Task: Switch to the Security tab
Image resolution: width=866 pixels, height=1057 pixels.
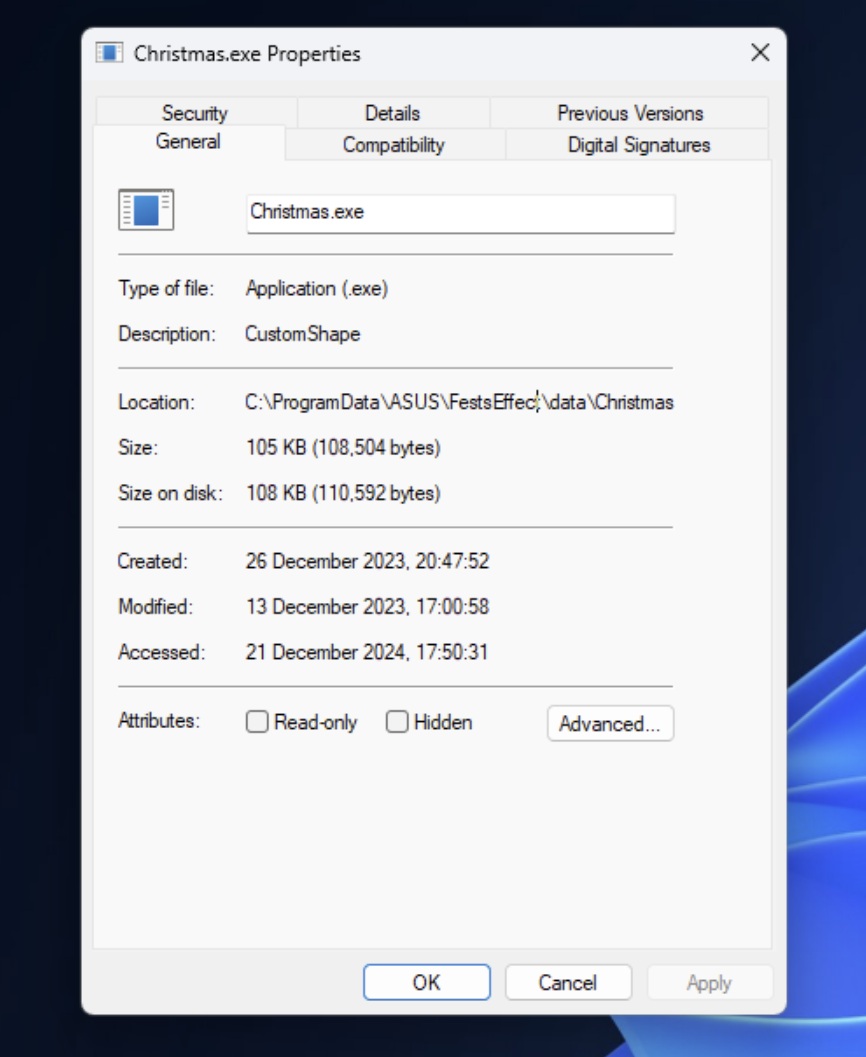Action: 195,113
